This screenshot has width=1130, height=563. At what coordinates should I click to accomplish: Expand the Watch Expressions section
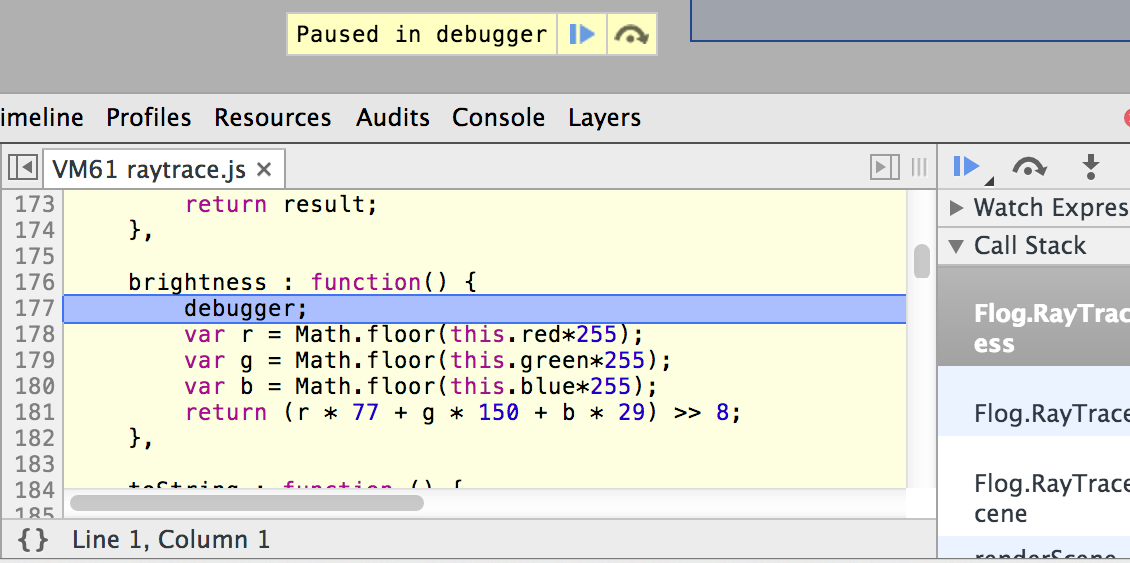pos(957,208)
